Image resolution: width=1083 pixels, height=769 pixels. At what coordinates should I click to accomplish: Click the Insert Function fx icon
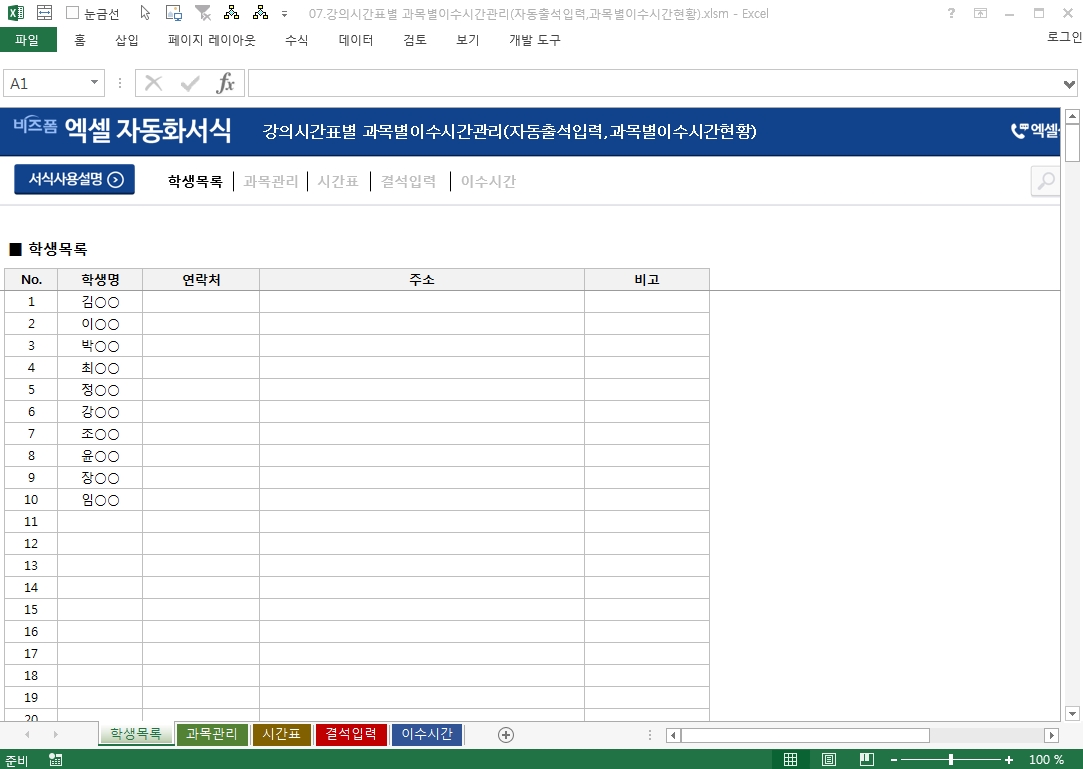tap(226, 83)
